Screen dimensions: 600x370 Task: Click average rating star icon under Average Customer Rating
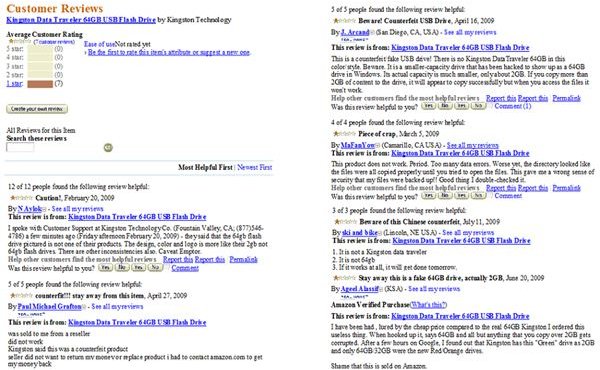[20, 41]
